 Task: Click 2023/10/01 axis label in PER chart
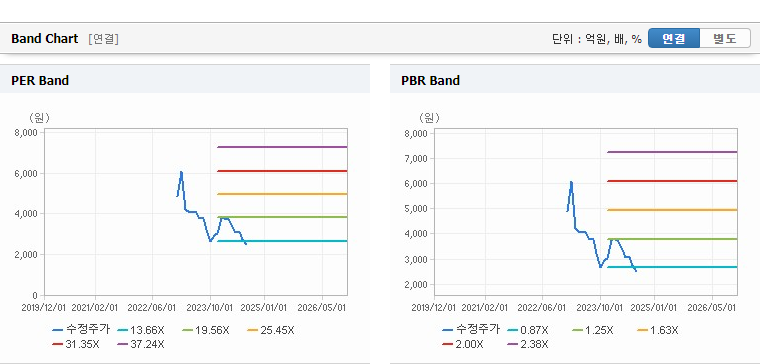(210, 308)
